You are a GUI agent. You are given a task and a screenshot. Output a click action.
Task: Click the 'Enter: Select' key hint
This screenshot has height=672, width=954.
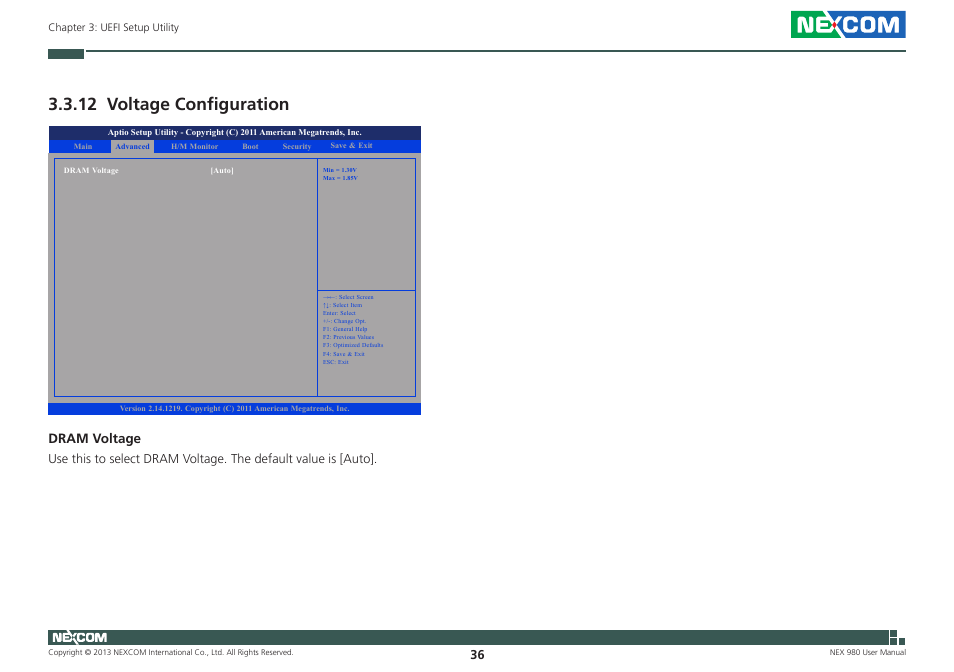[x=339, y=313]
